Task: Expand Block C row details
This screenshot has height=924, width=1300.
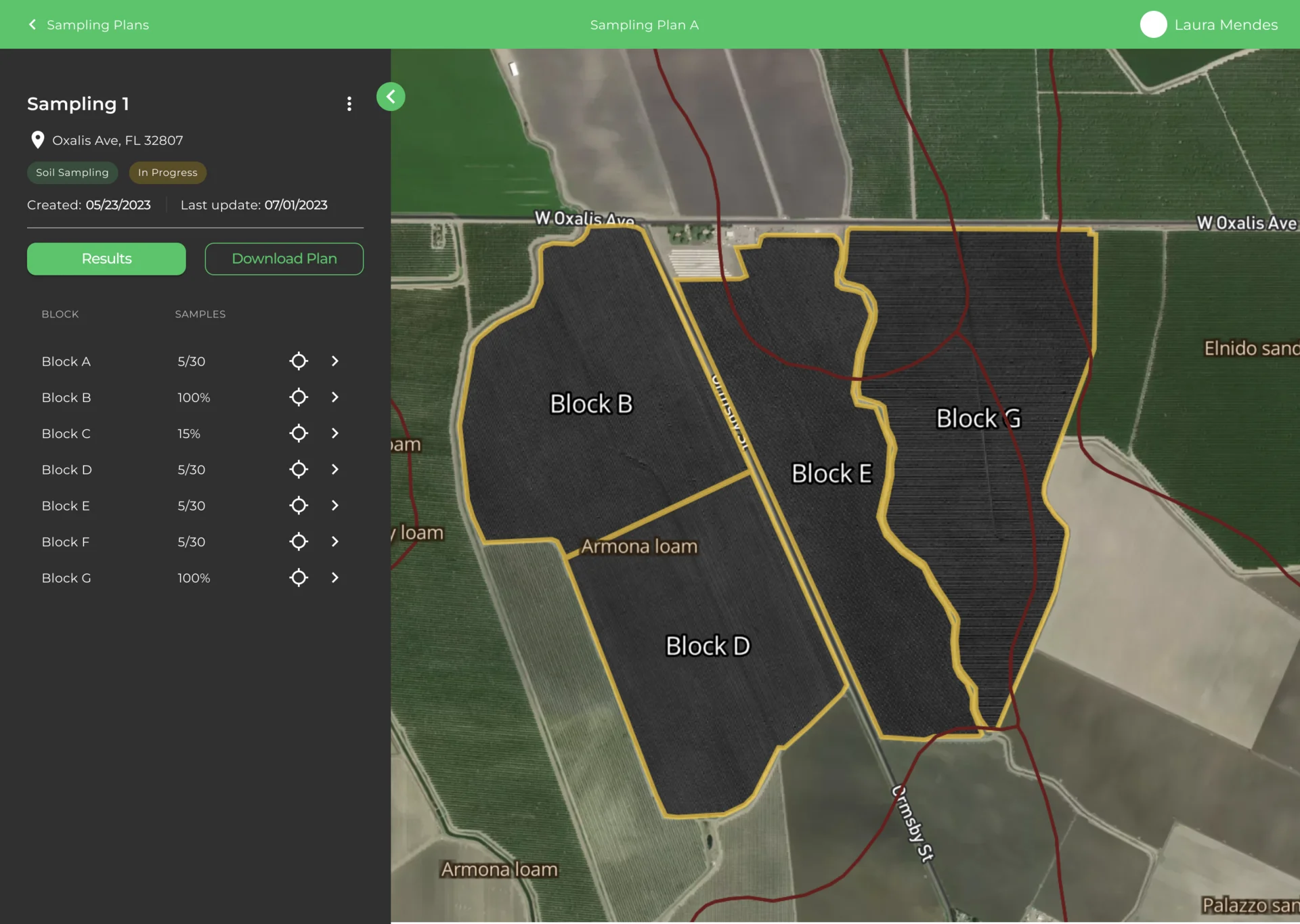Action: [x=335, y=433]
